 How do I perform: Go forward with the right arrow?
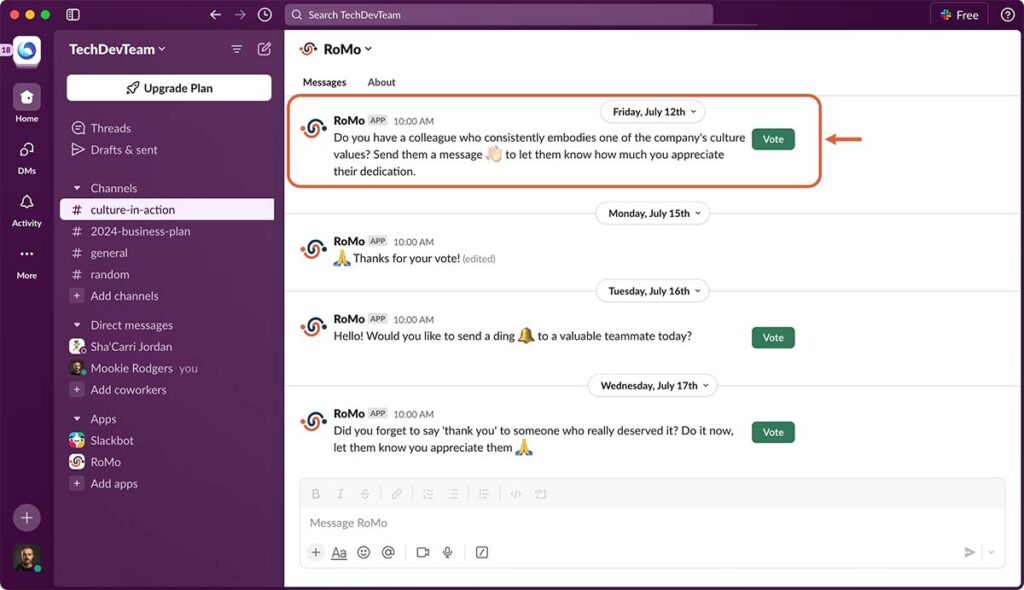click(240, 14)
